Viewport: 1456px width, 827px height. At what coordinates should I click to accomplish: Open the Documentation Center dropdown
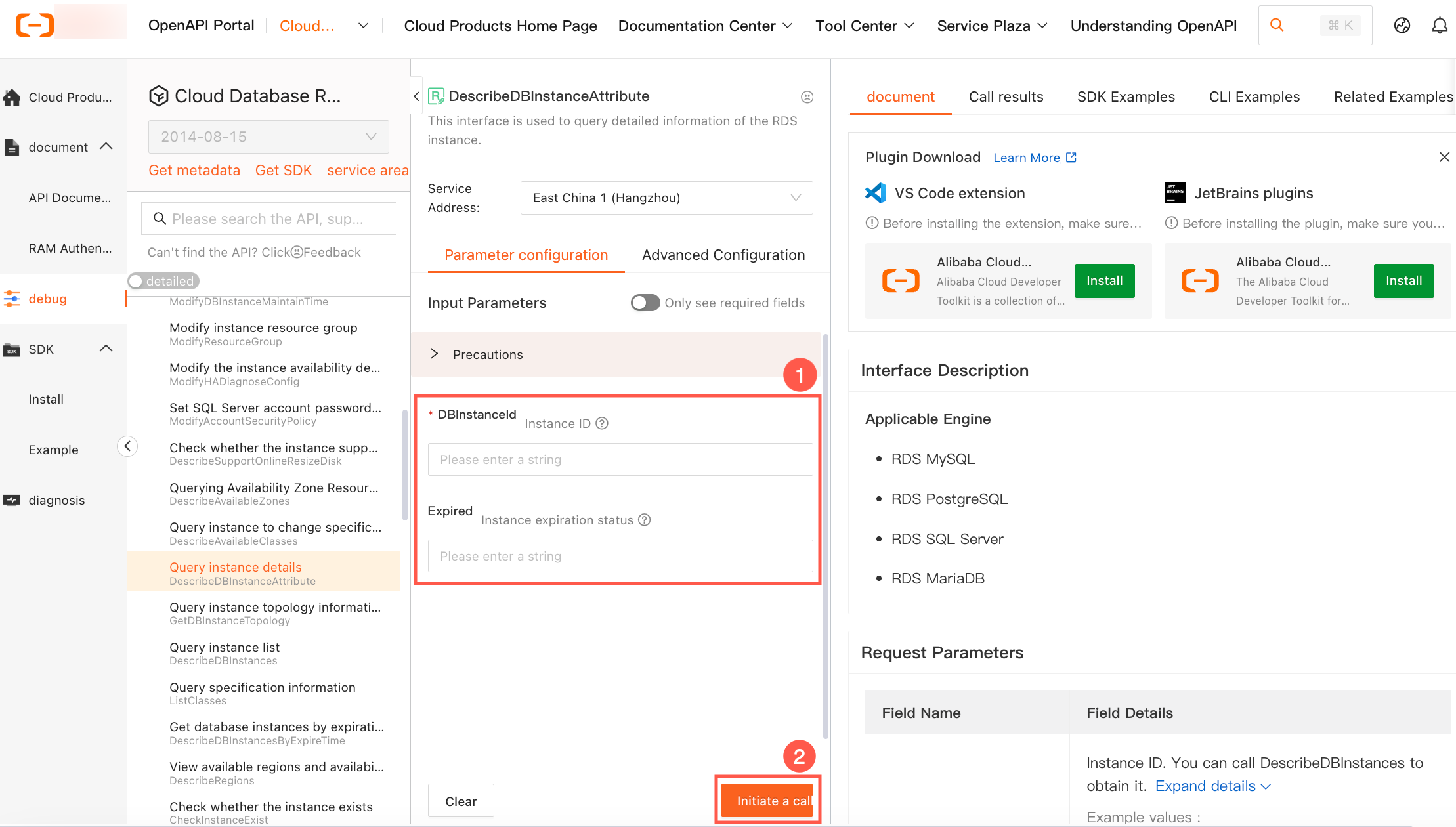[x=706, y=26]
